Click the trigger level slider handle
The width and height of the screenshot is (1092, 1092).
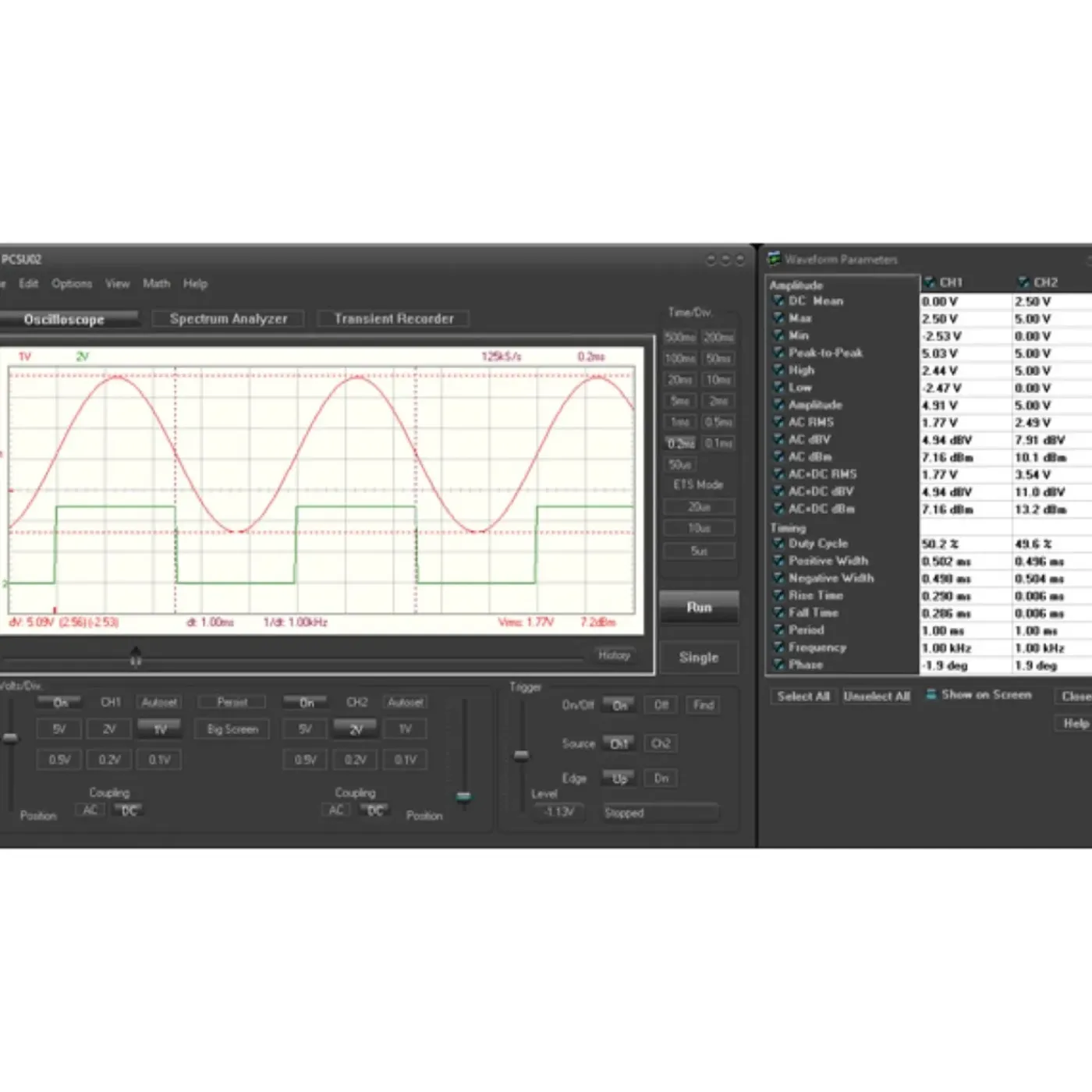point(522,755)
